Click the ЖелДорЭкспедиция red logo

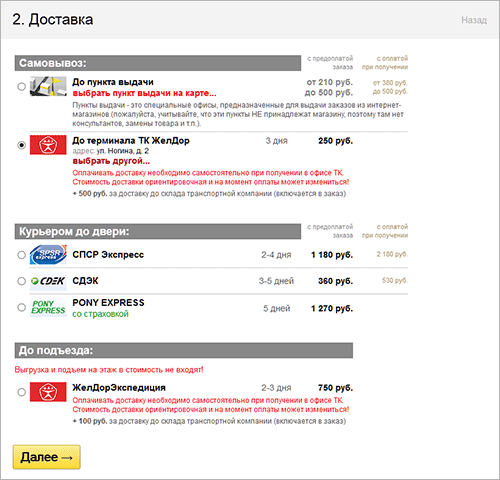point(48,392)
